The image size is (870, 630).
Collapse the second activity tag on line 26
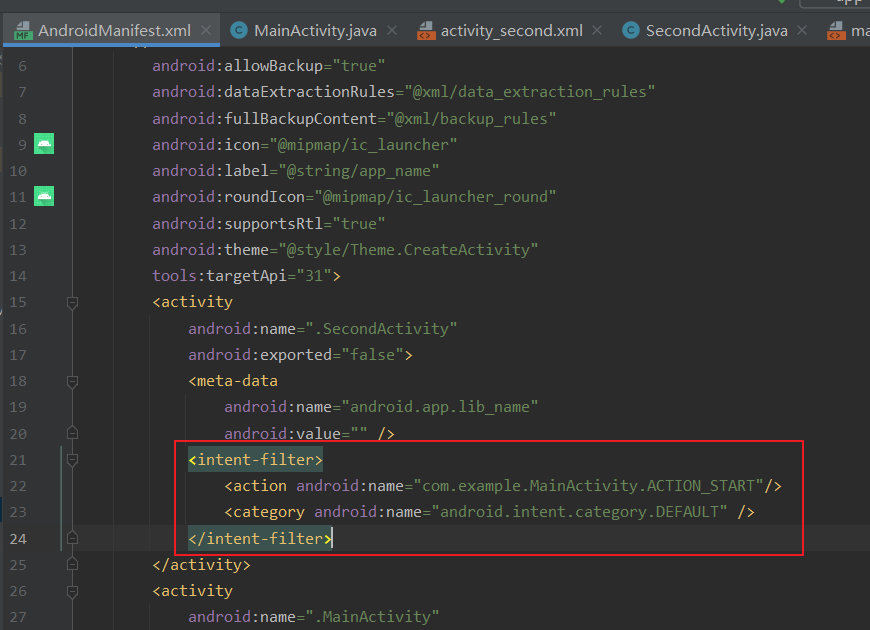coord(72,590)
